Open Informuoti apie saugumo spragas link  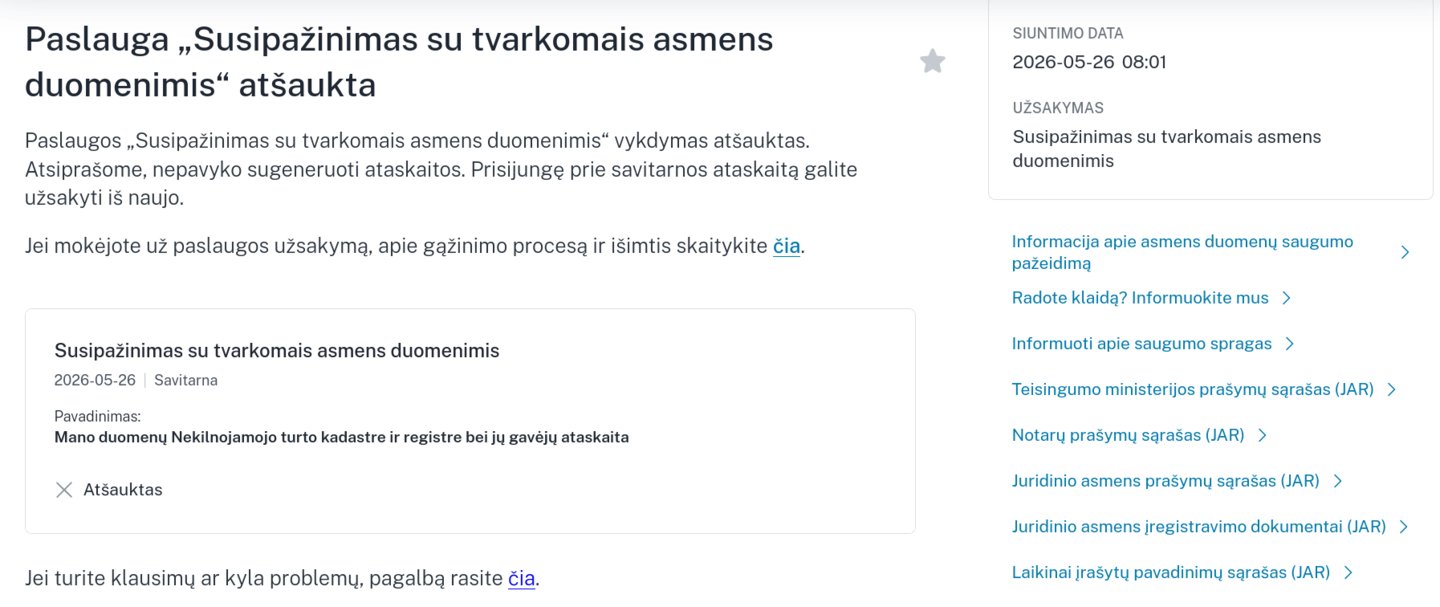point(1142,344)
